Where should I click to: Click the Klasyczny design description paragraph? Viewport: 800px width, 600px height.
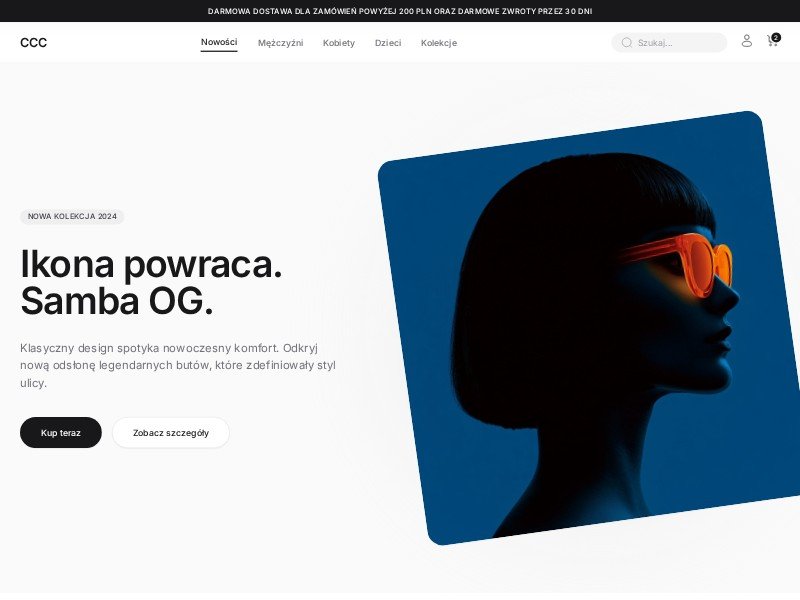tap(178, 365)
